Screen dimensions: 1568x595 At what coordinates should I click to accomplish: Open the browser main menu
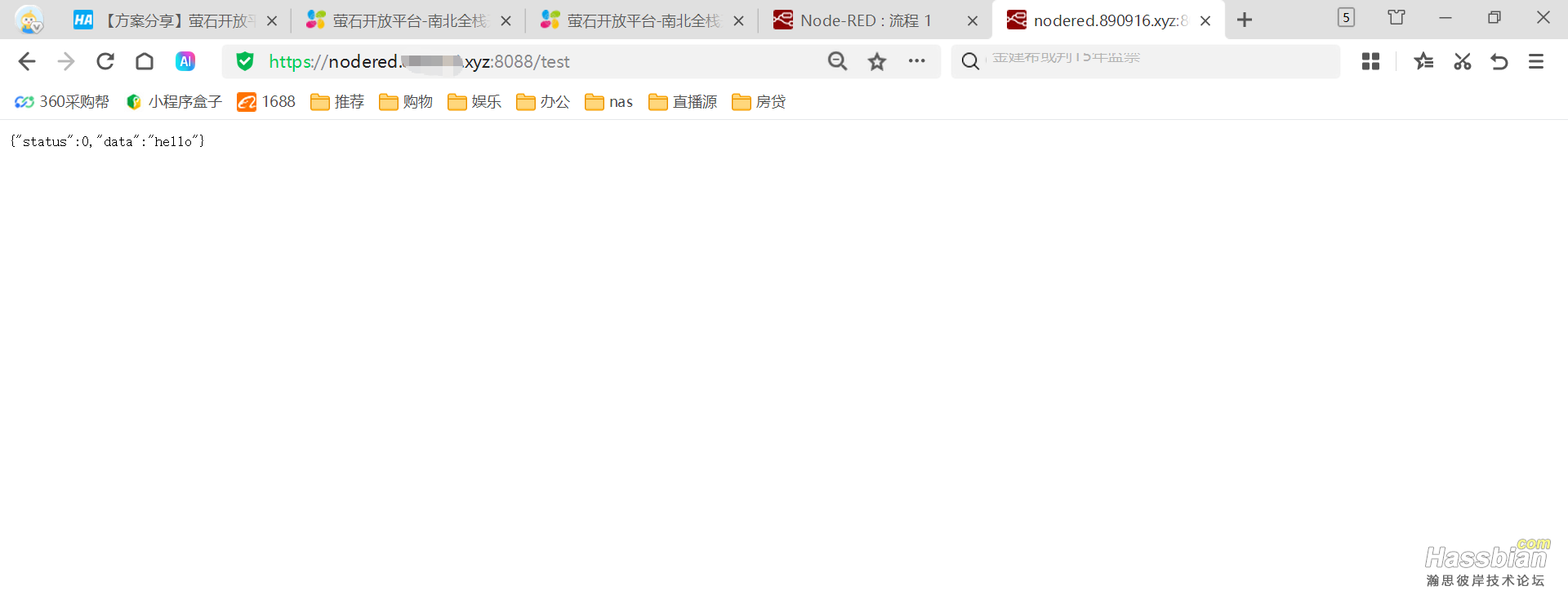(x=1536, y=61)
